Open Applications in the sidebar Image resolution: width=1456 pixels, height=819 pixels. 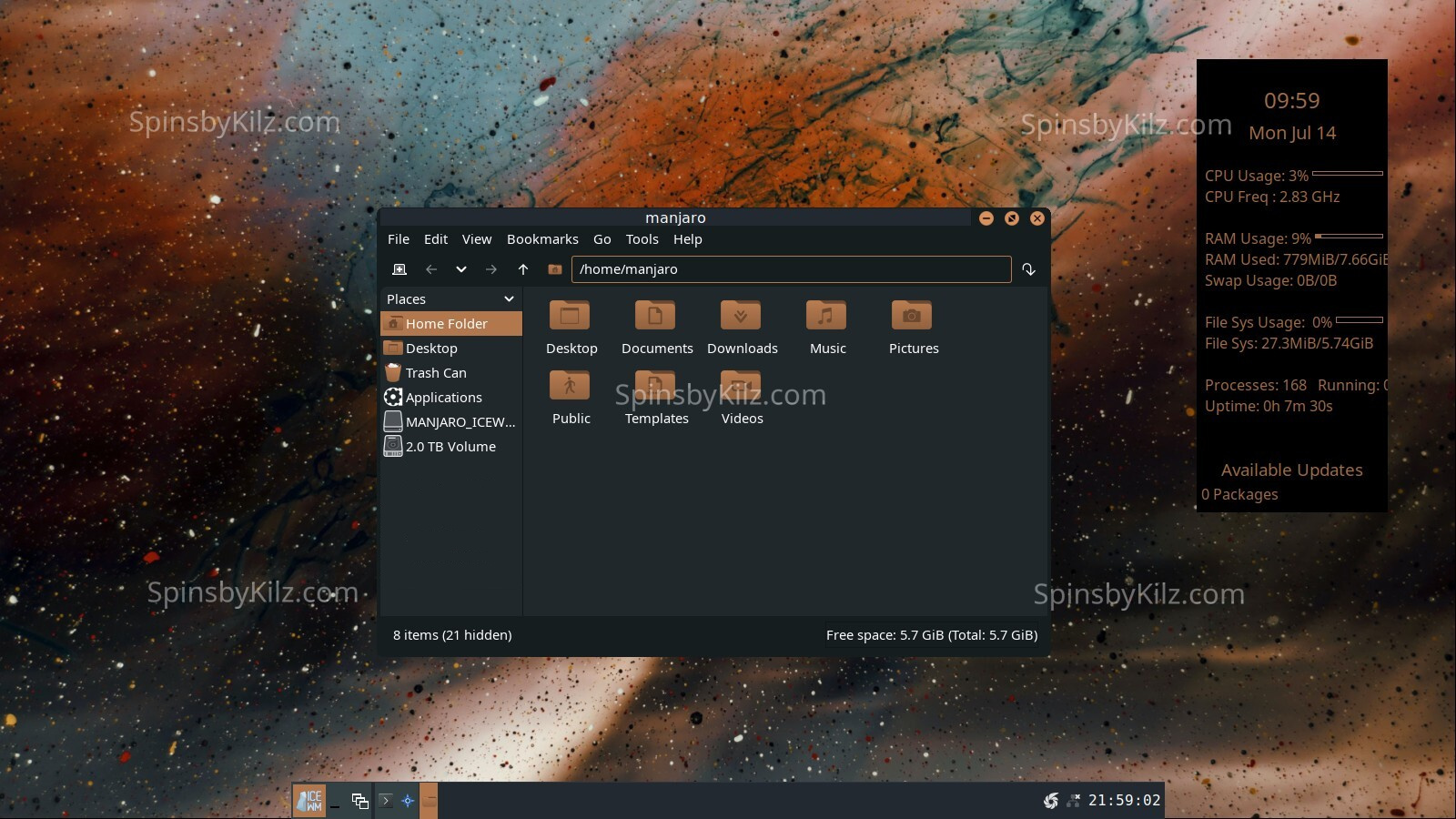[451, 398]
